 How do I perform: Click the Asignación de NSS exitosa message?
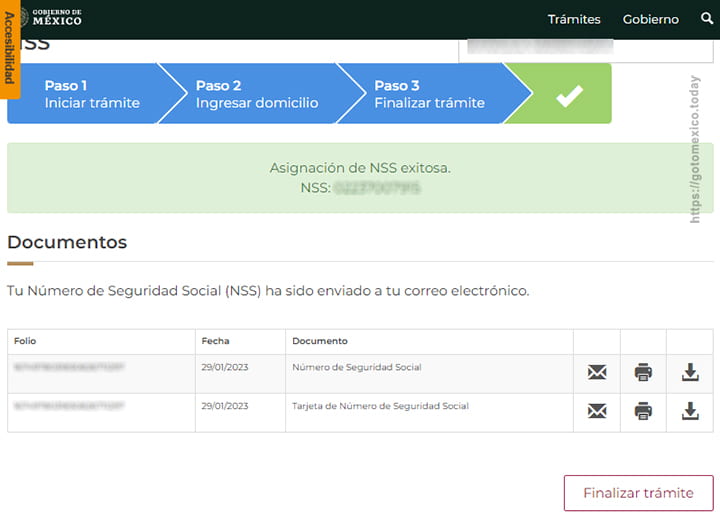coord(360,168)
